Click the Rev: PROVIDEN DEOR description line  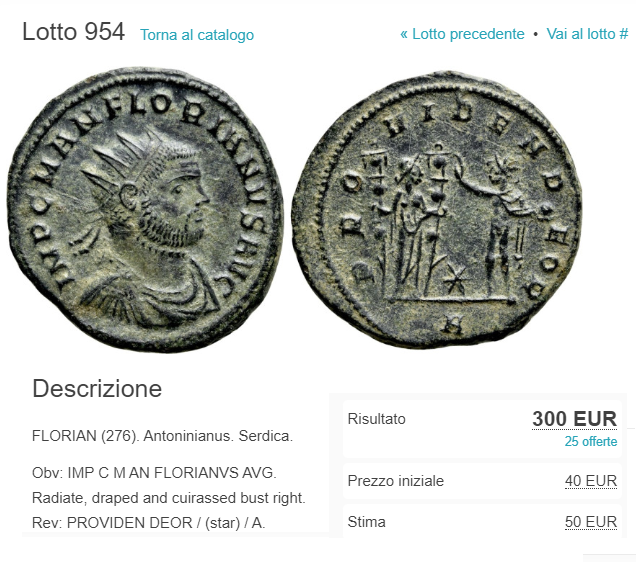[x=148, y=523]
